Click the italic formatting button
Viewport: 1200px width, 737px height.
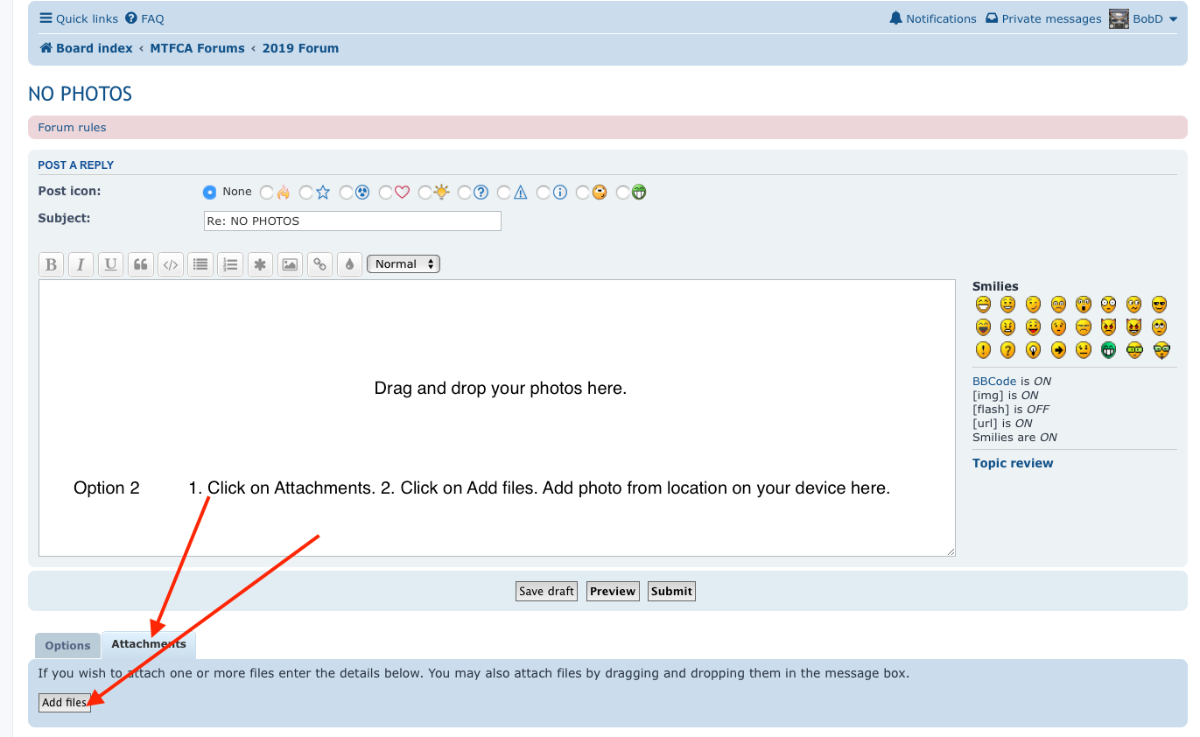pos(80,265)
